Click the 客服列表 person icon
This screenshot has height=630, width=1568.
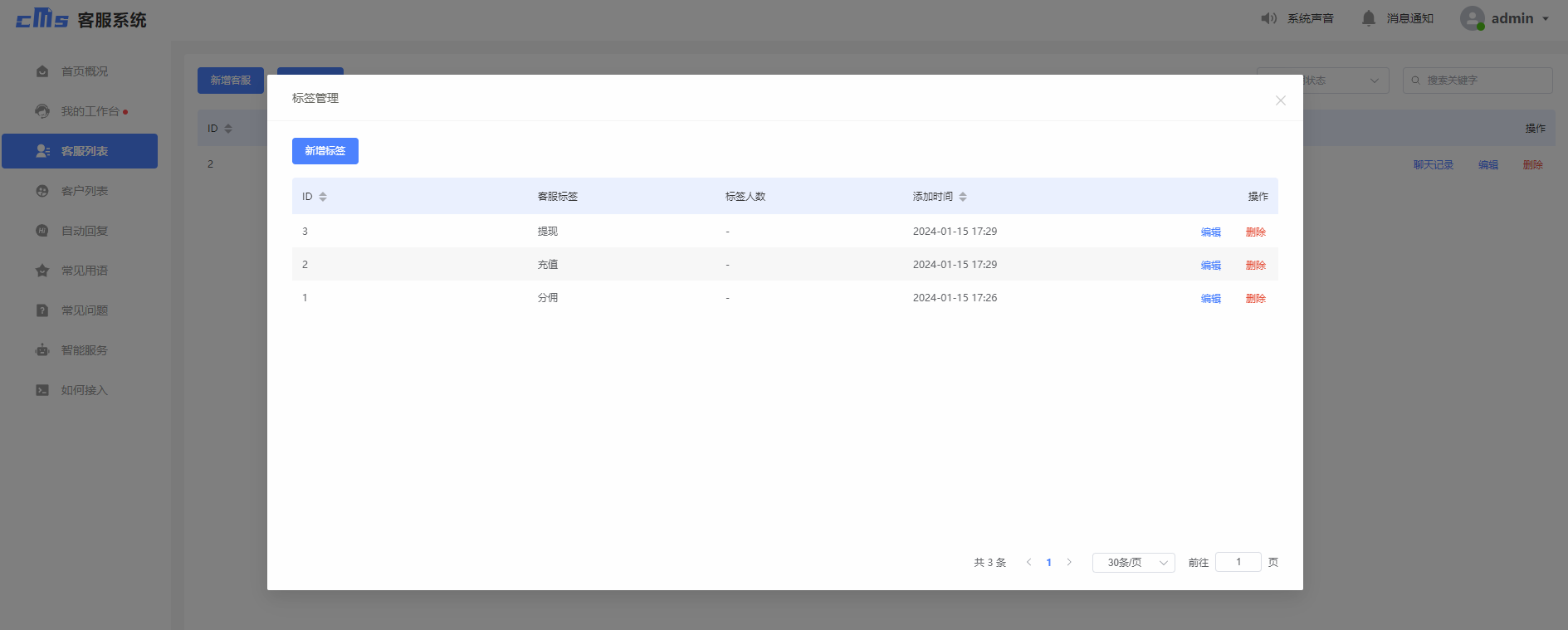click(x=42, y=151)
